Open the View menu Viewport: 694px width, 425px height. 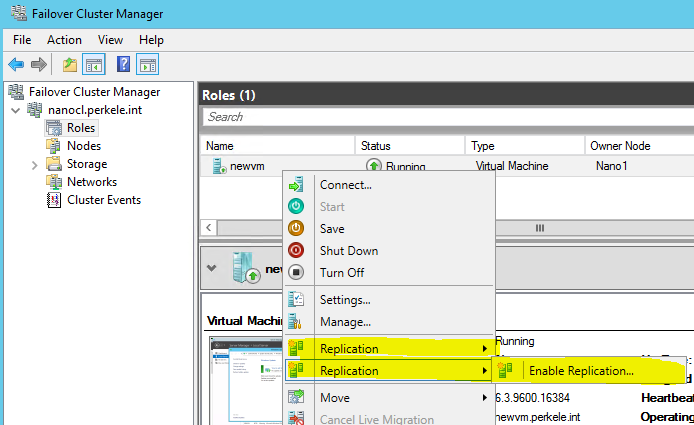pyautogui.click(x=110, y=40)
